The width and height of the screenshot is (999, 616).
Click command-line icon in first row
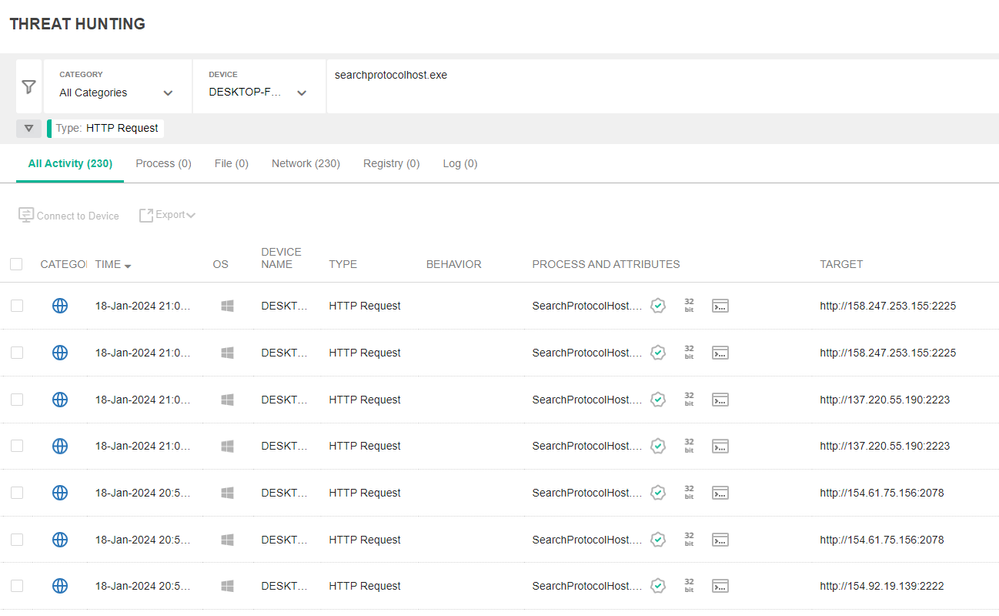click(x=720, y=306)
